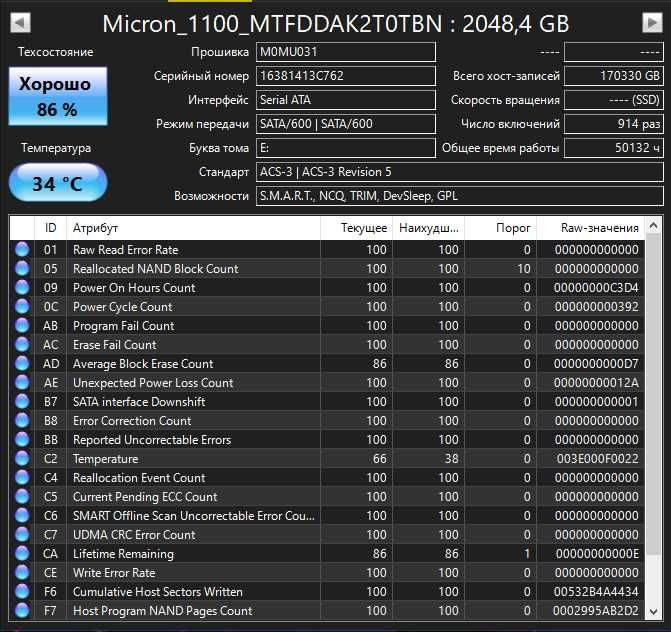Screen dimensions: 671x632
Task: Click the status orb for UDMA CRC Error Count
Action: coord(22,534)
